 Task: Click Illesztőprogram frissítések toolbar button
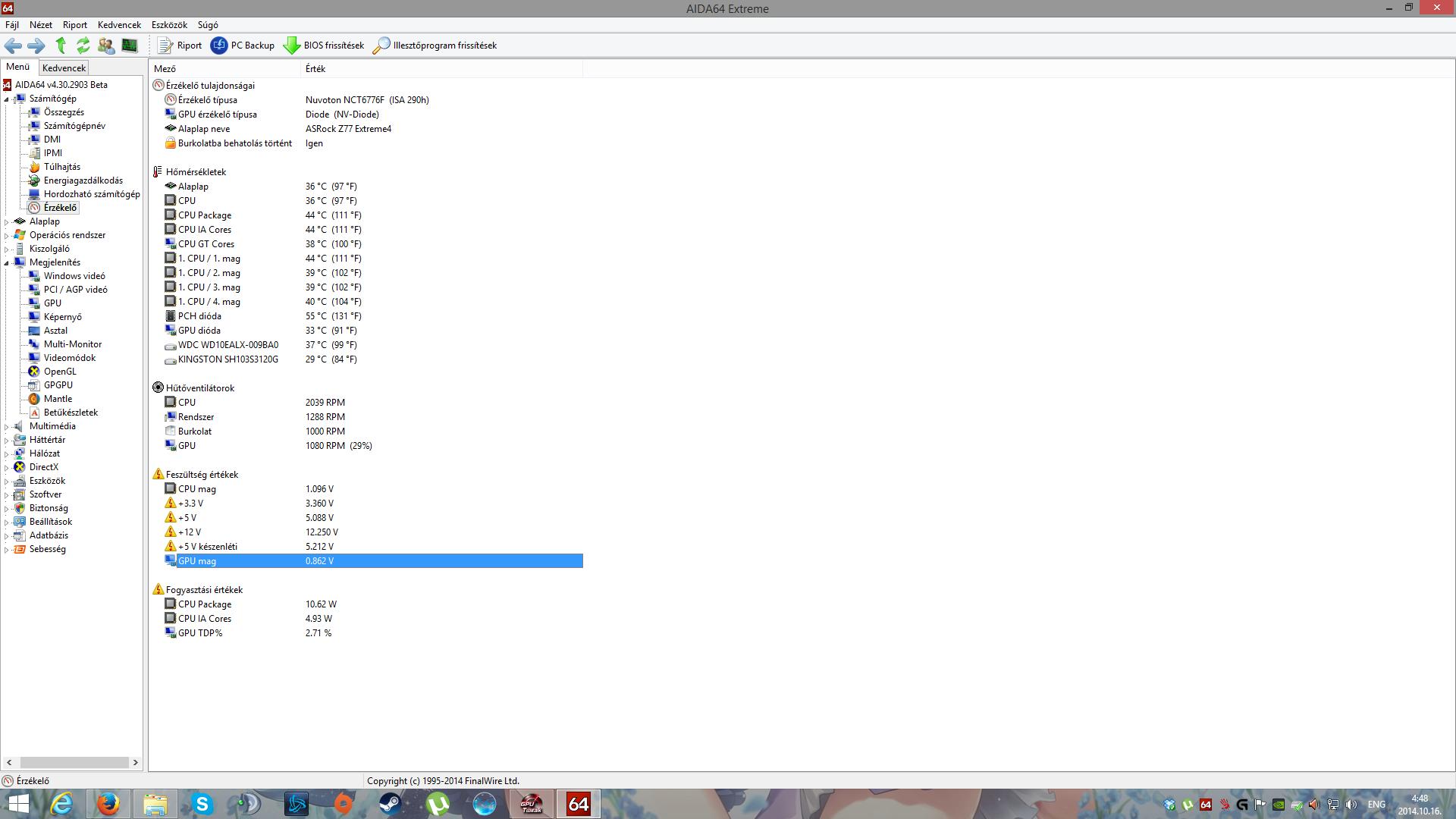[x=435, y=45]
